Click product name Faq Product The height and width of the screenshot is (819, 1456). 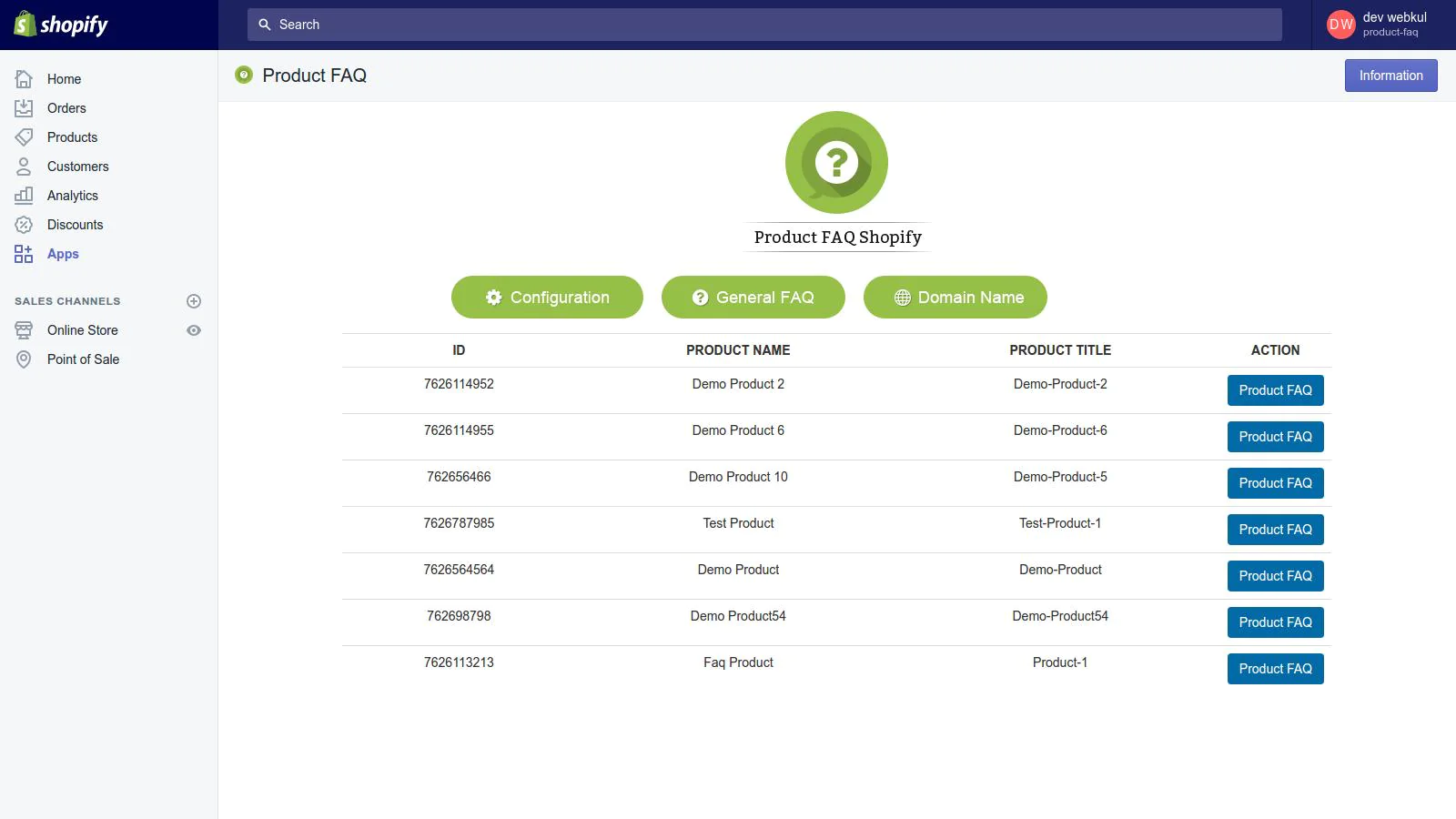pyautogui.click(x=738, y=662)
